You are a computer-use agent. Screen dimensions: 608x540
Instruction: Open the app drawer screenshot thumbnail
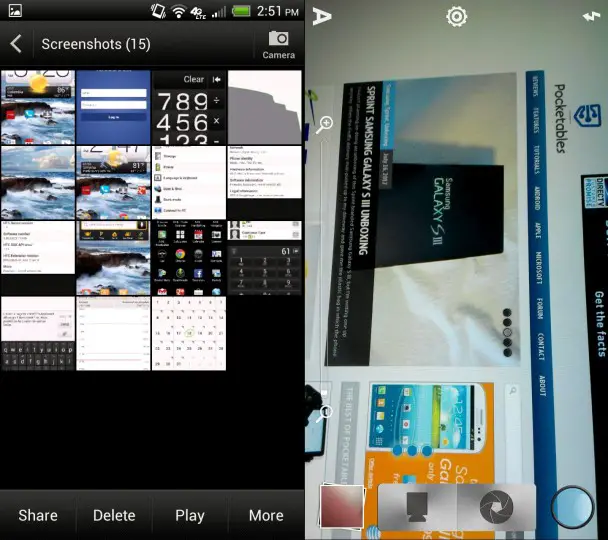coord(189,258)
